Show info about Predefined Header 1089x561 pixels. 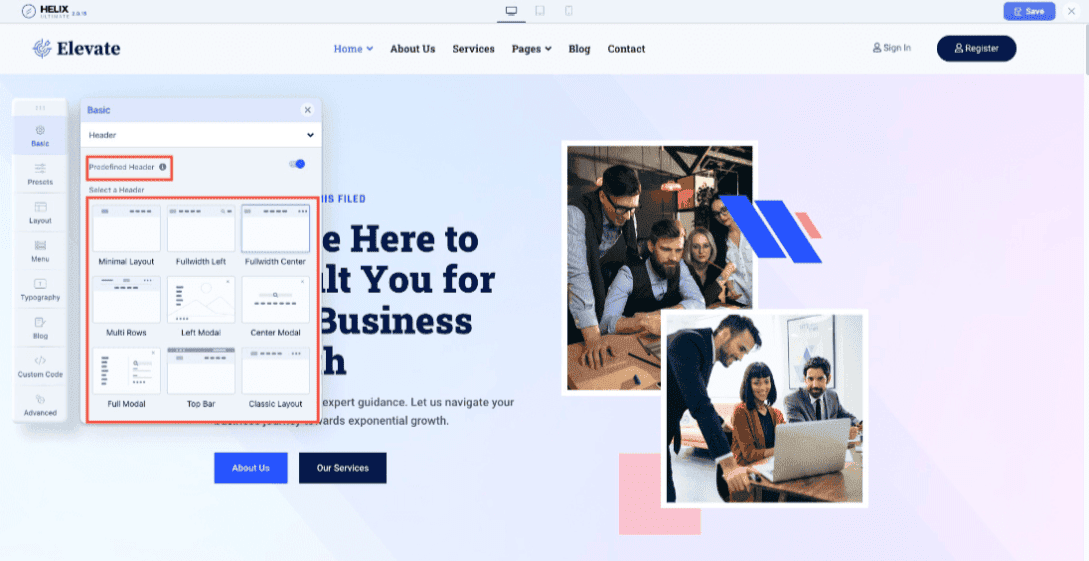pos(163,167)
